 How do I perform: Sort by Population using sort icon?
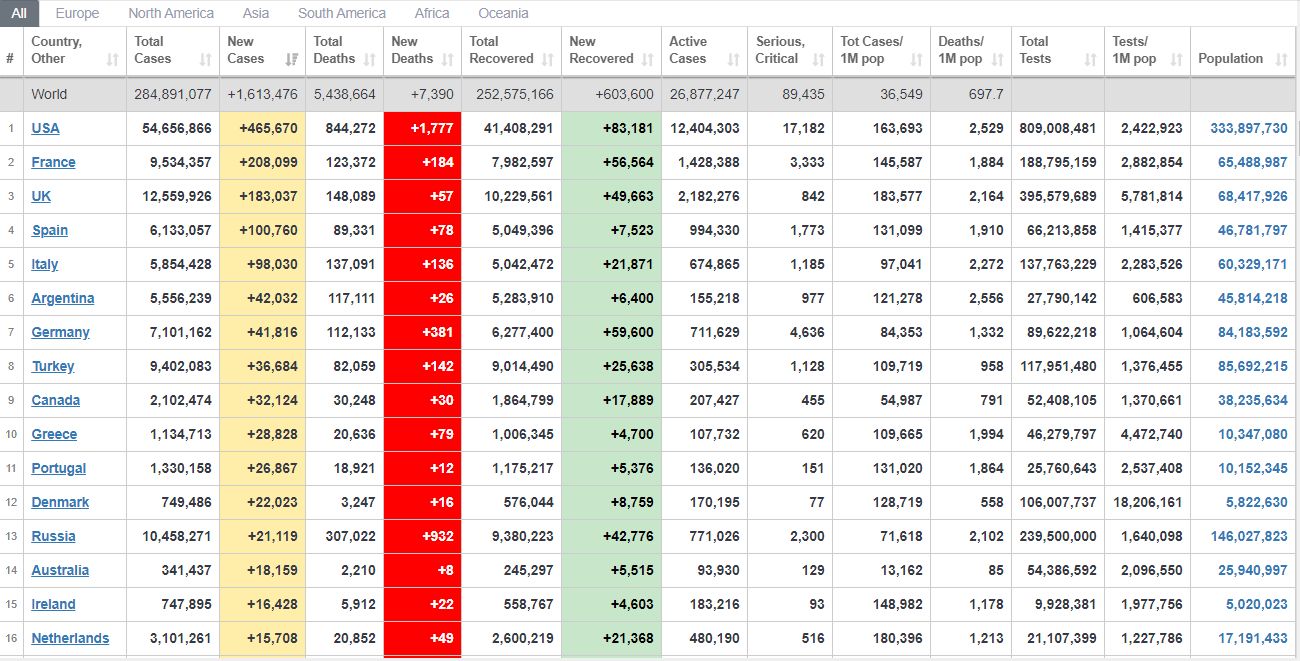pyautogui.click(x=1281, y=60)
